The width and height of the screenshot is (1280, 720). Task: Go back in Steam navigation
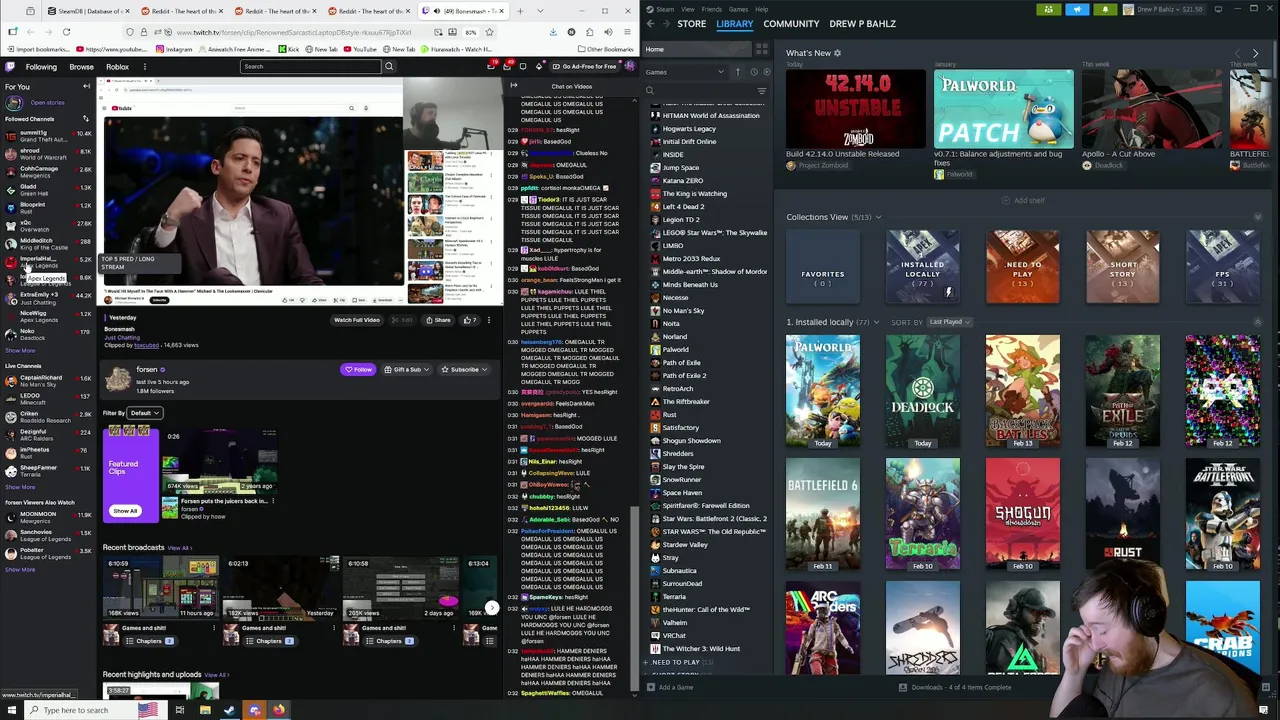coord(651,23)
